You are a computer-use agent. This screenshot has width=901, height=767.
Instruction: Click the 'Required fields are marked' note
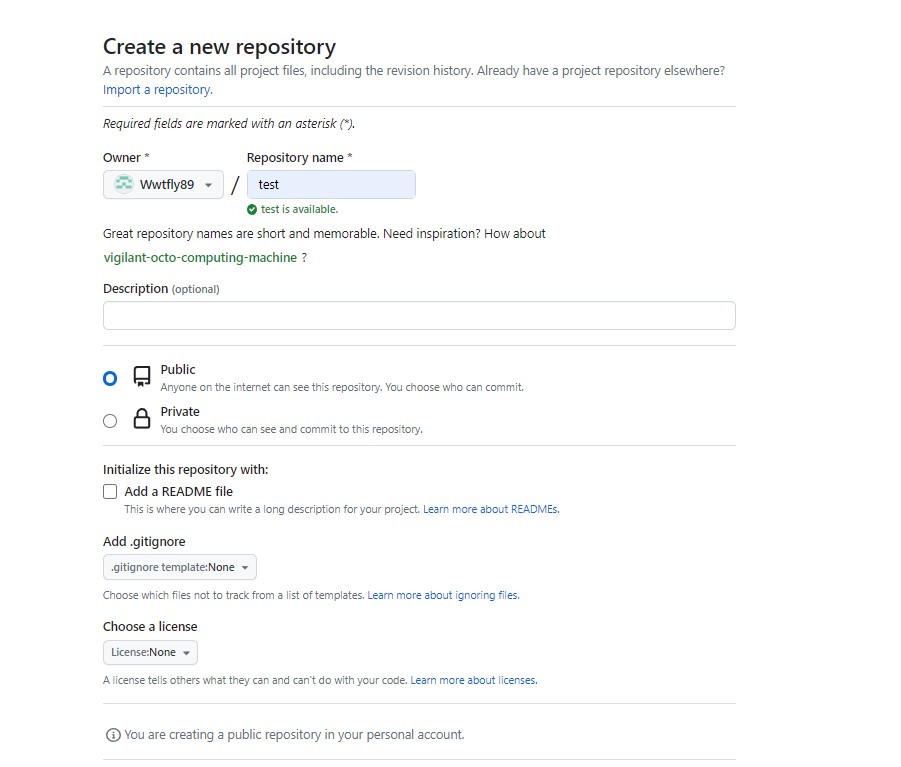click(229, 124)
